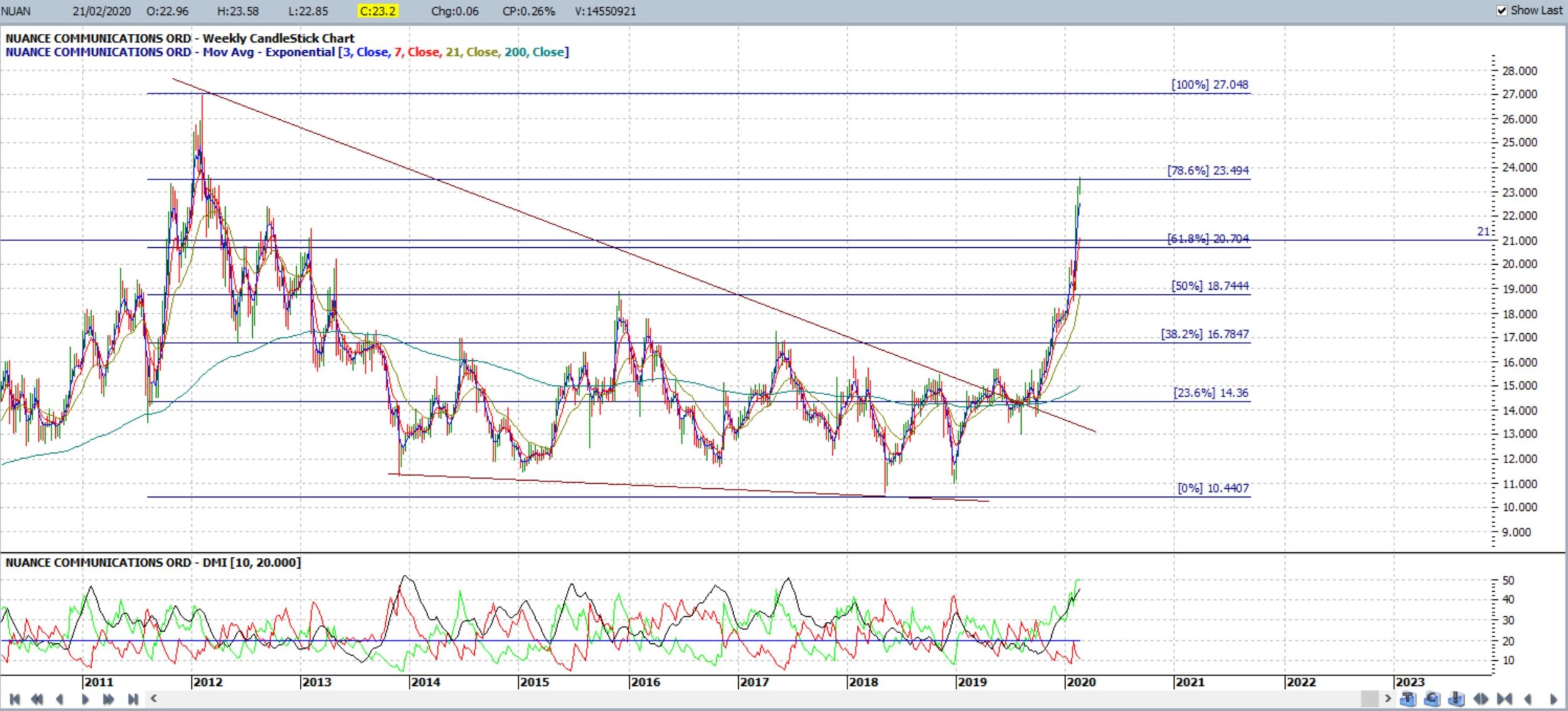Click the NUAN ticker symbol in header

[x=16, y=11]
